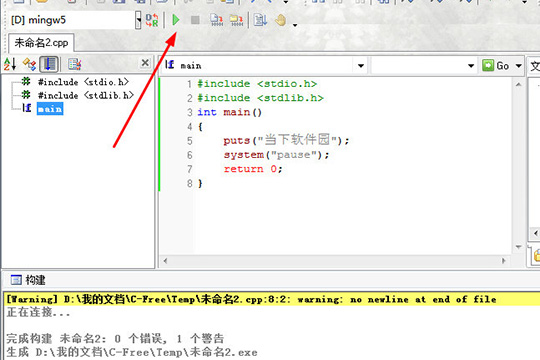Select the 未命名2.cpp file tab
The width and height of the screenshot is (540, 360).
[41, 43]
